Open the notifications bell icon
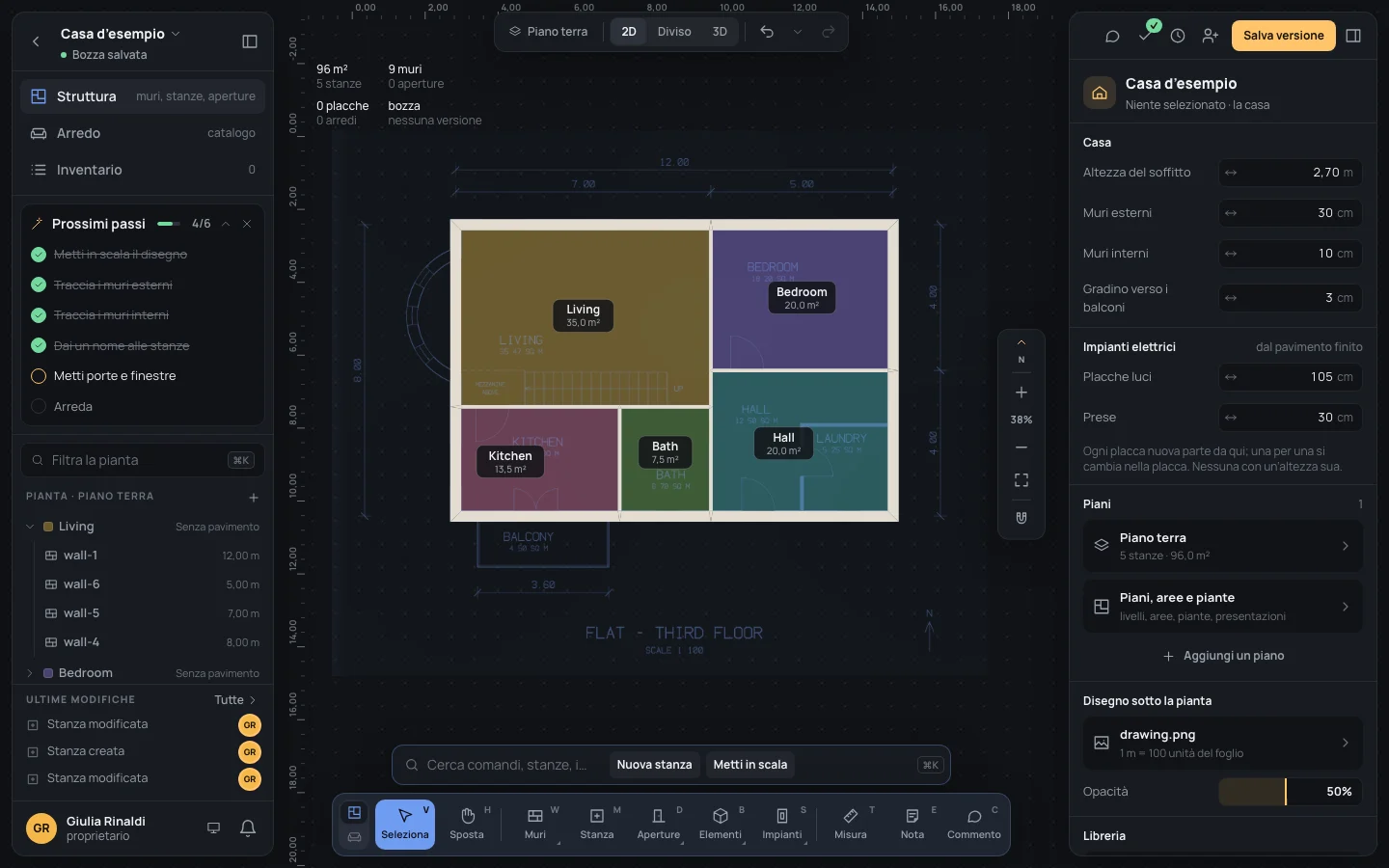The width and height of the screenshot is (1389, 868). [248, 828]
